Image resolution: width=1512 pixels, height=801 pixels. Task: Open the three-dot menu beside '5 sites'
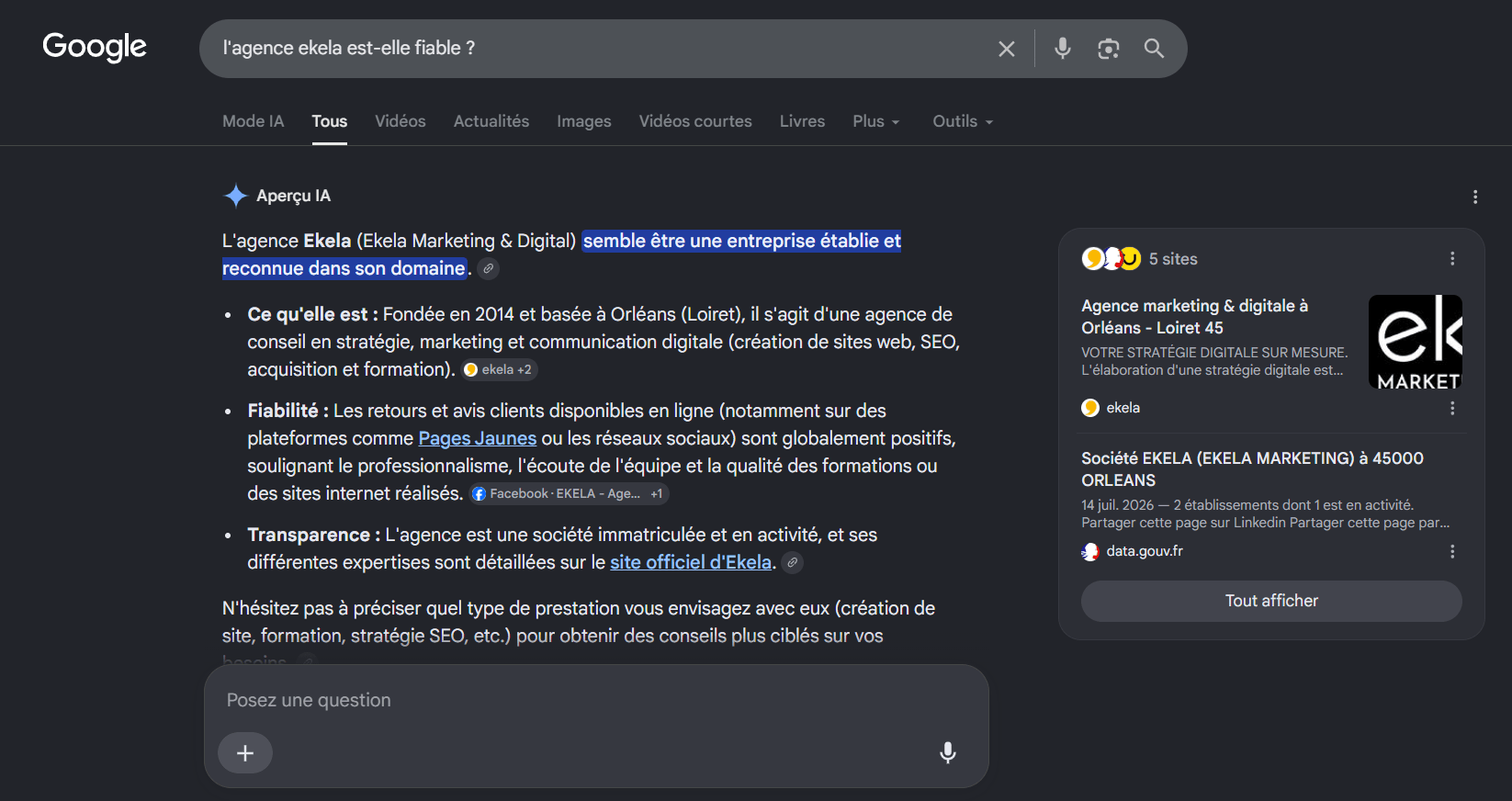click(x=1452, y=259)
